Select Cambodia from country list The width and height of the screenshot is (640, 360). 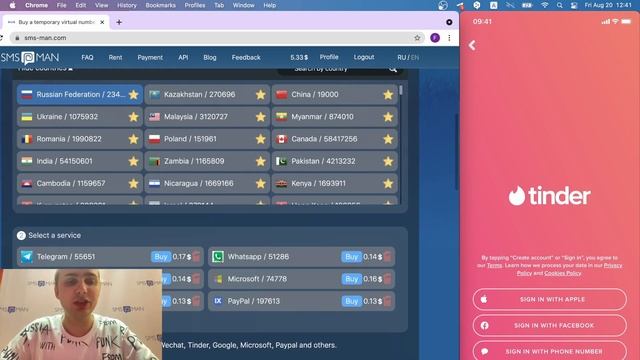tap(80, 183)
